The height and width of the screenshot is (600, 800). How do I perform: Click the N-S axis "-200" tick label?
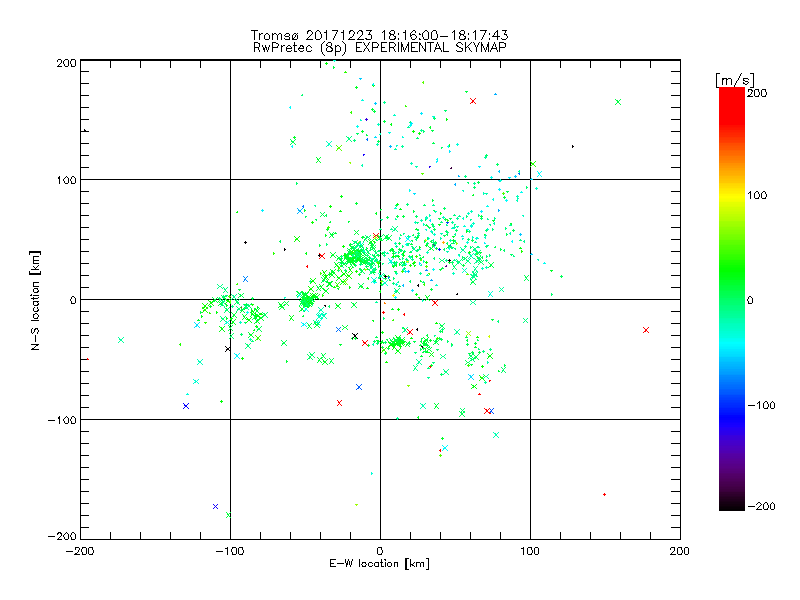click(62, 537)
